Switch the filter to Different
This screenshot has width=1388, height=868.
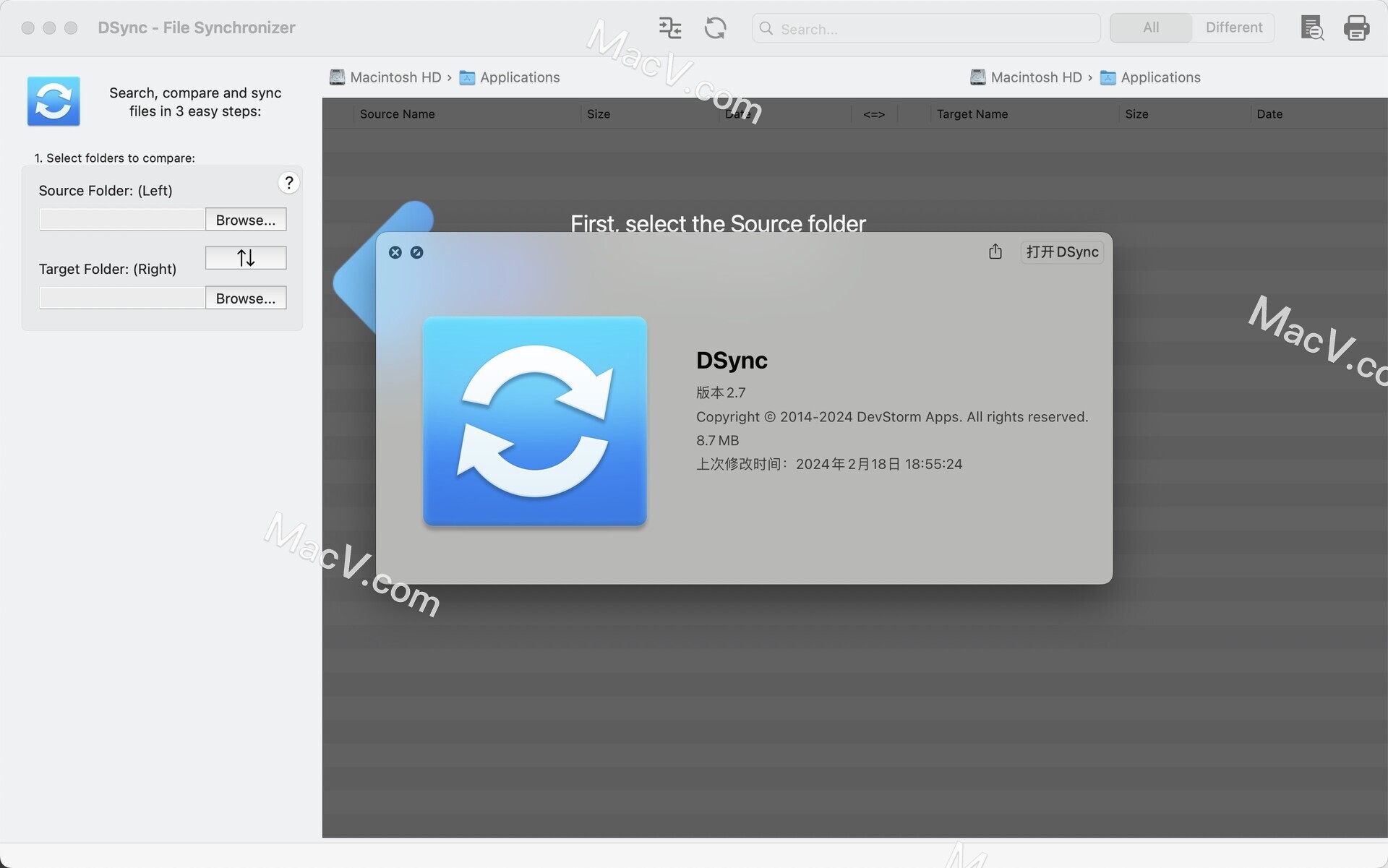click(x=1233, y=27)
